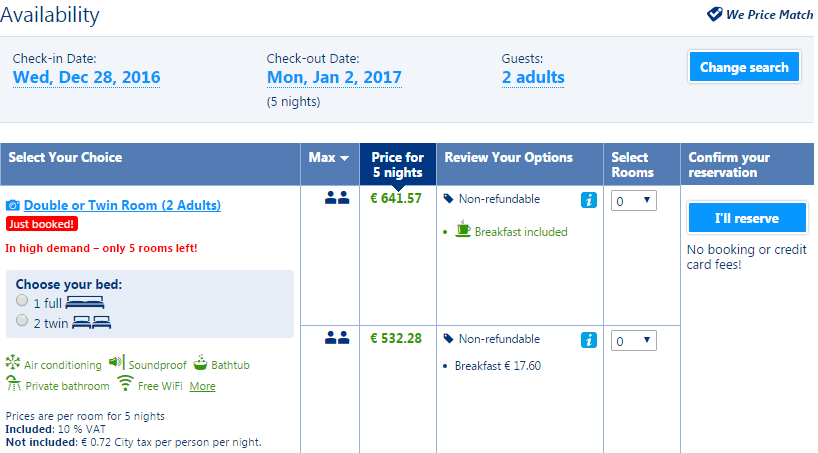Click the Air conditioning snowflake icon
This screenshot has height=453, width=818.
tap(13, 363)
